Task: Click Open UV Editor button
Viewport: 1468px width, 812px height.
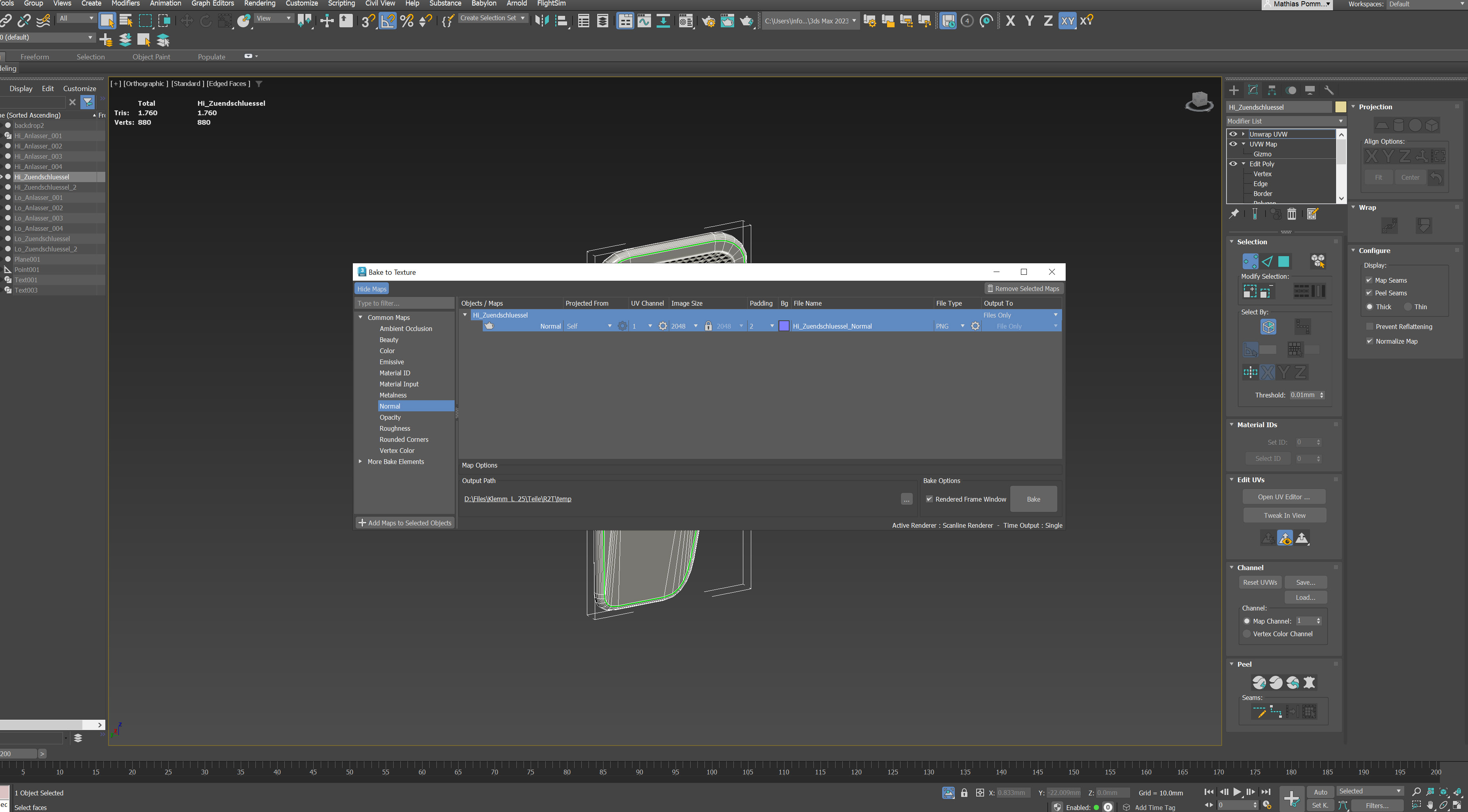Action: 1284,496
